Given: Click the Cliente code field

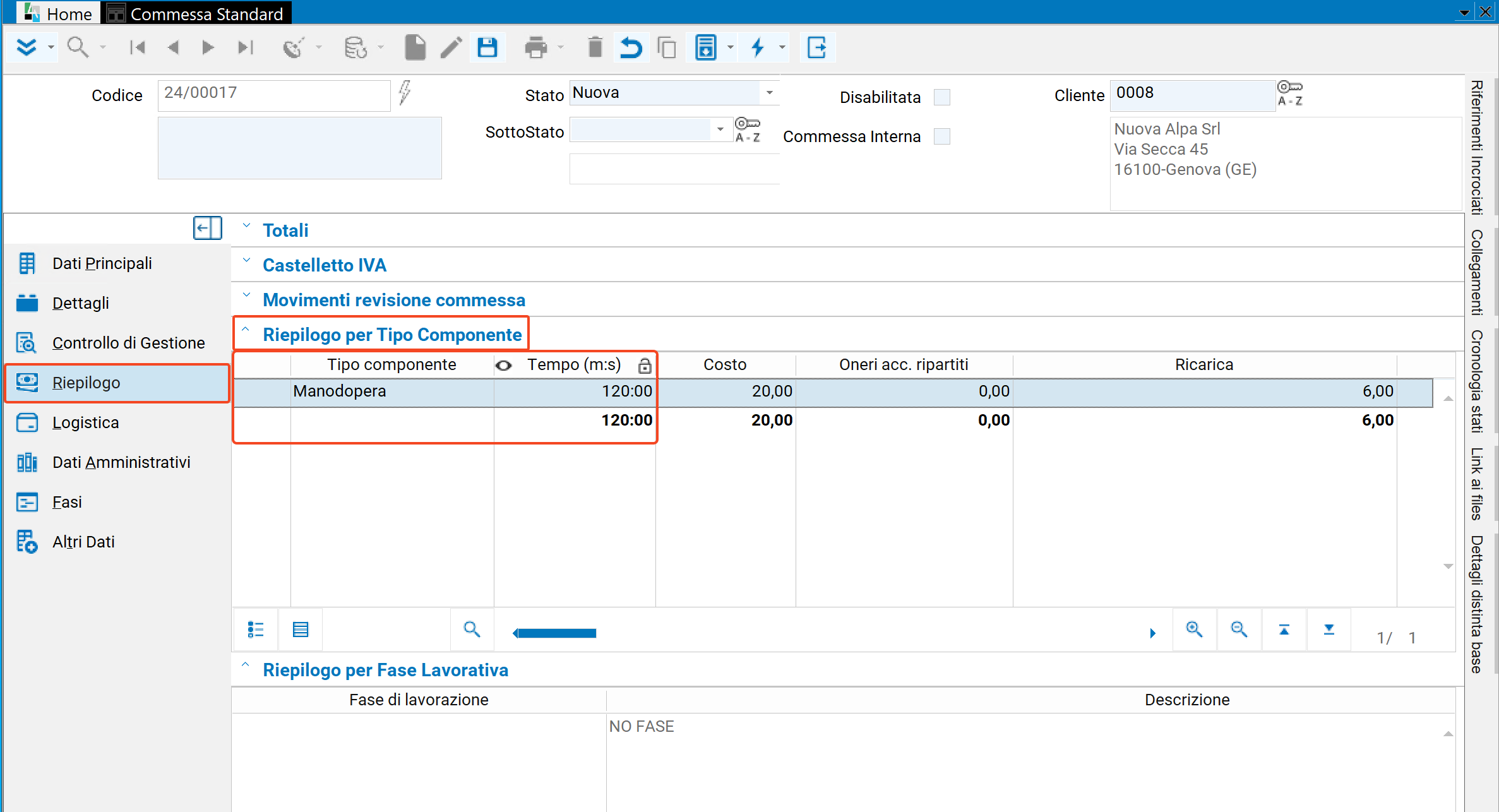Looking at the screenshot, I should pyautogui.click(x=1192, y=95).
